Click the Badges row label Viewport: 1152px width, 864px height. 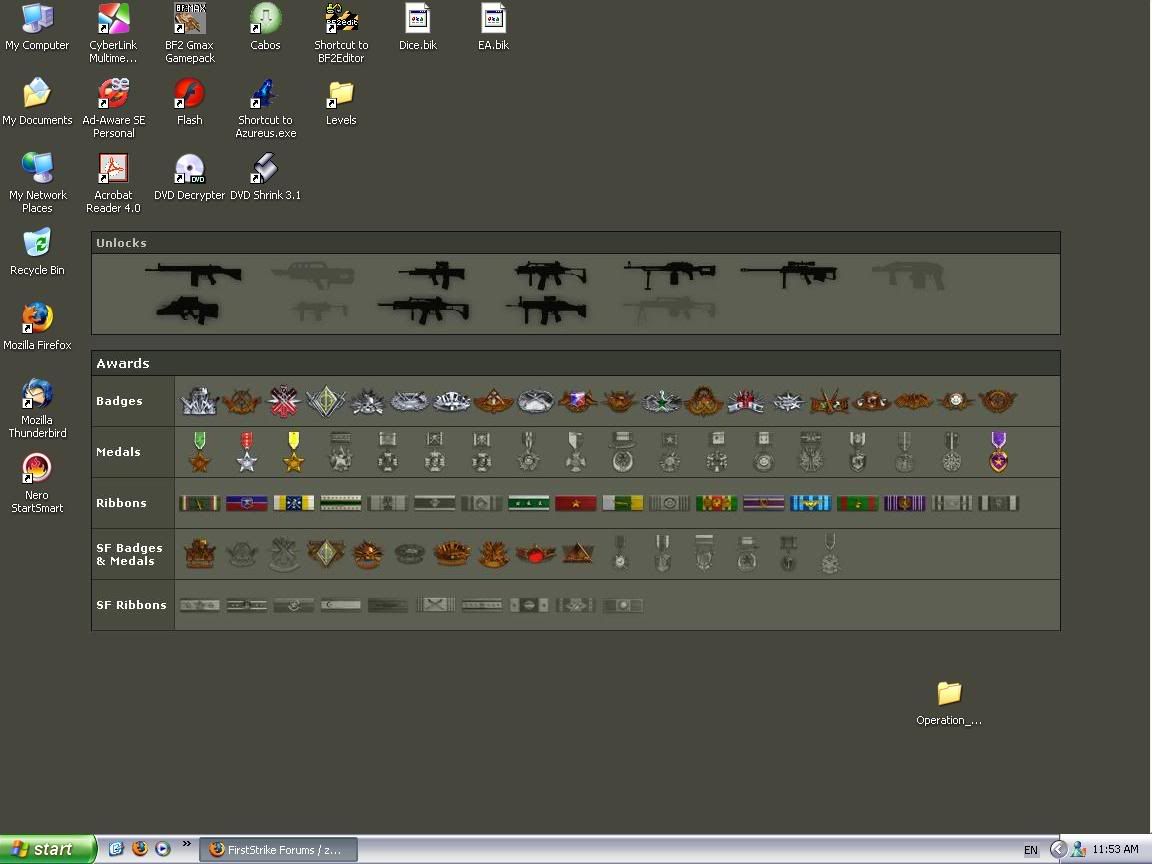[119, 401]
